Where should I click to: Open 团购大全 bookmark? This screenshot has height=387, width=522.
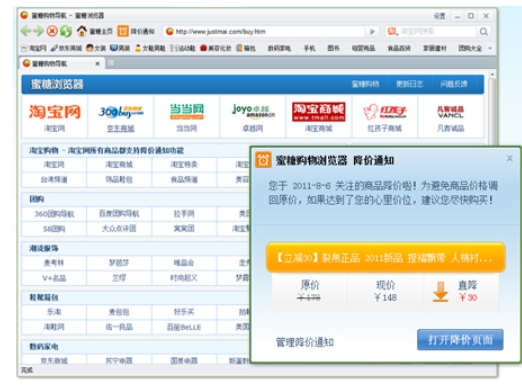[470, 48]
